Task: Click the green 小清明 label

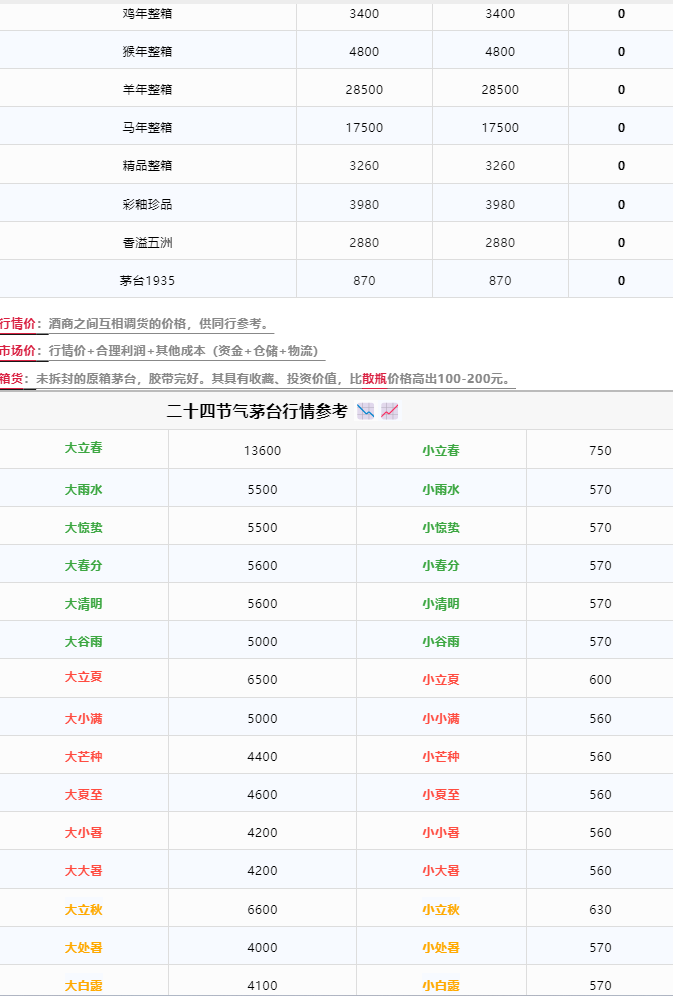Action: [441, 604]
